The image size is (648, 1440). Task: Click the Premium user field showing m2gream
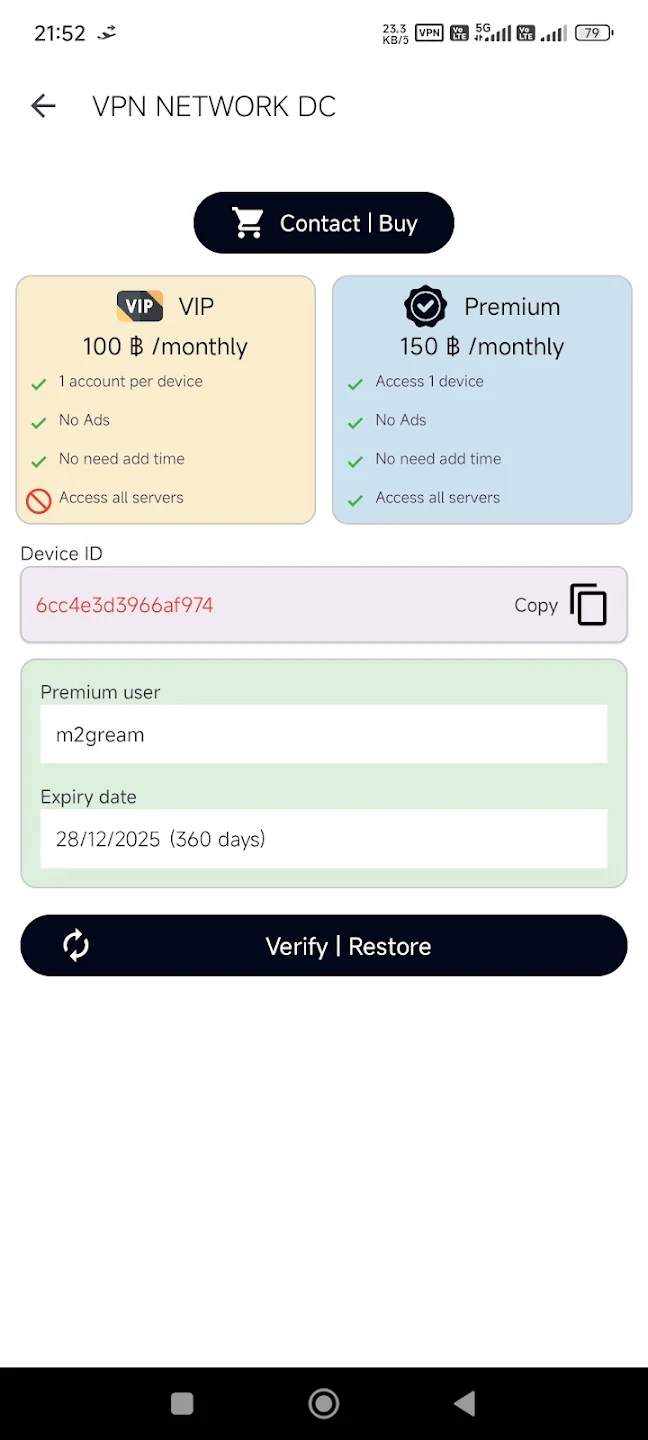tap(324, 733)
